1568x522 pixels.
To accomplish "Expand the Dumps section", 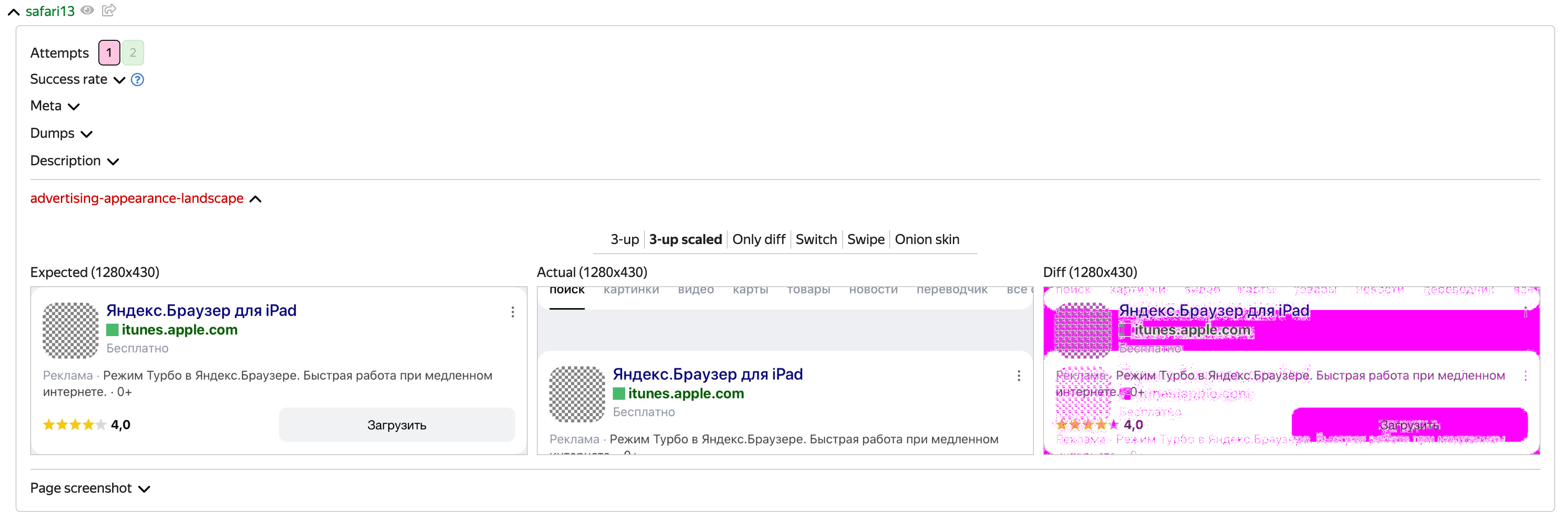I will click(61, 133).
